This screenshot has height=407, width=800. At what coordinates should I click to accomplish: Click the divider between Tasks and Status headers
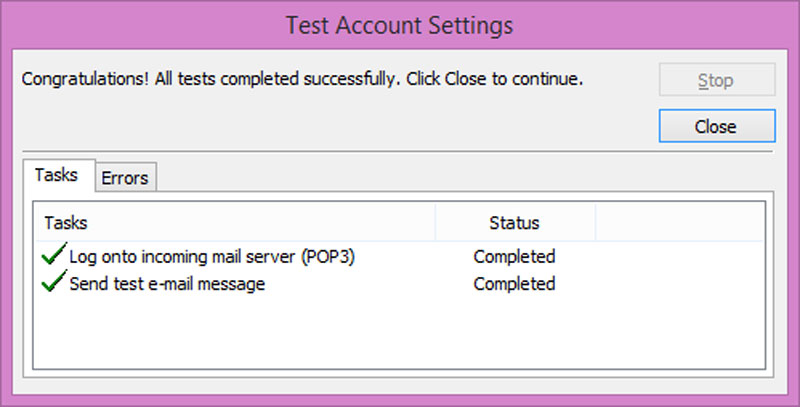[435, 223]
